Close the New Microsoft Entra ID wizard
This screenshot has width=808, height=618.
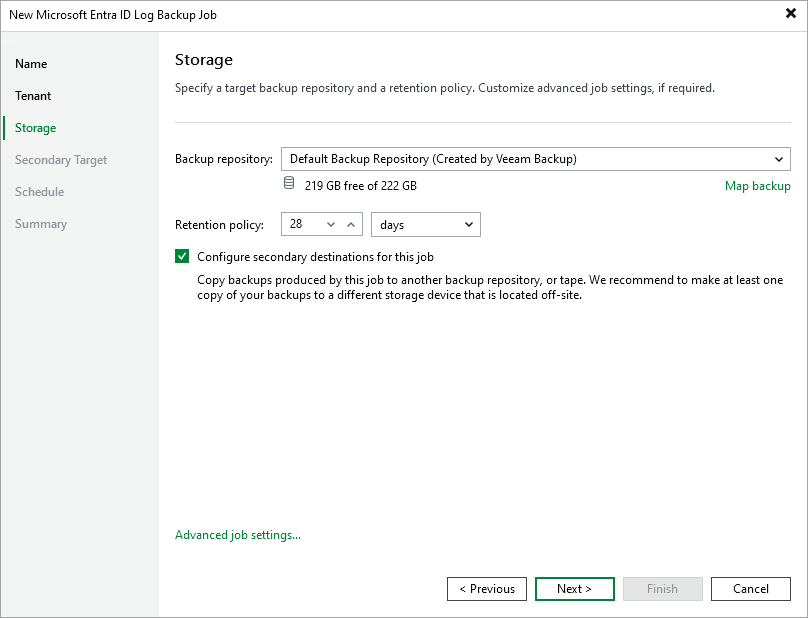coord(789,14)
